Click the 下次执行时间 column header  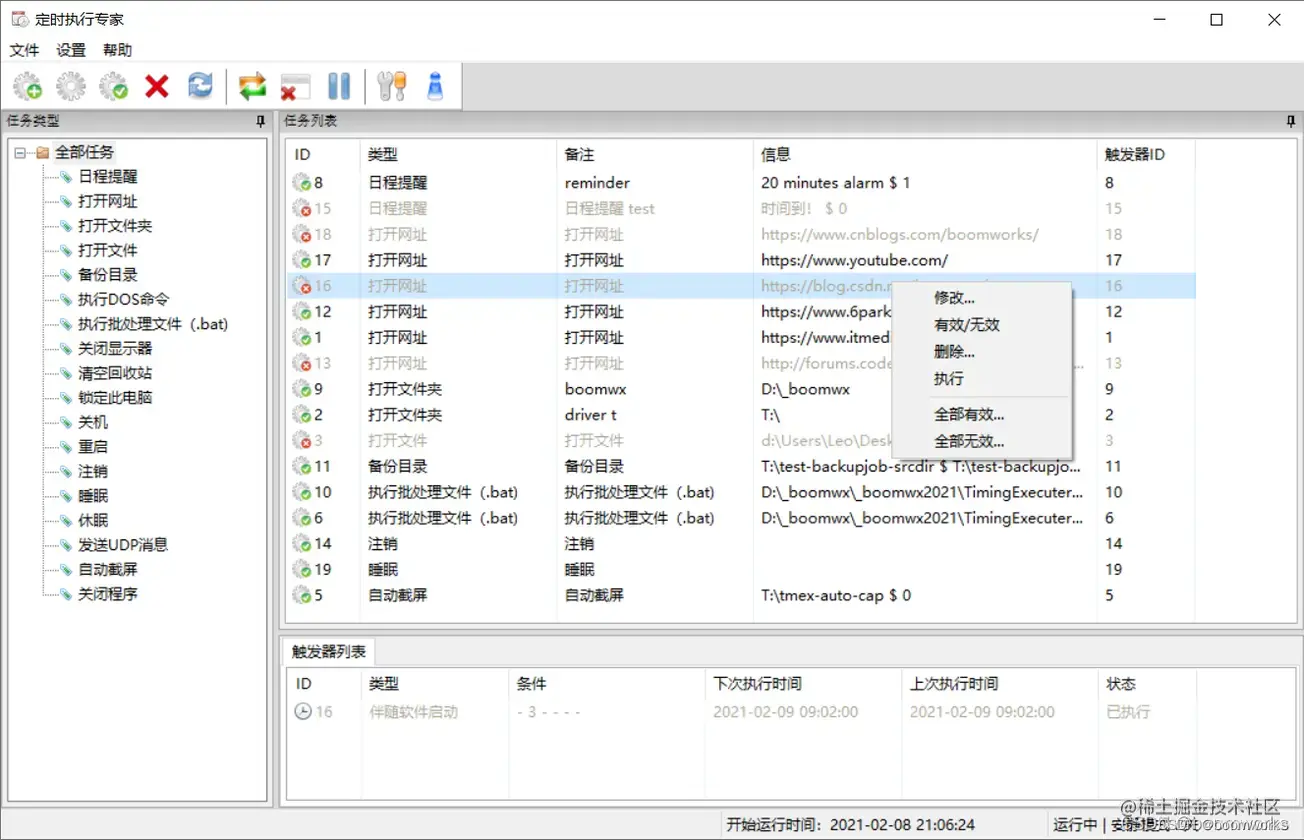pos(803,684)
